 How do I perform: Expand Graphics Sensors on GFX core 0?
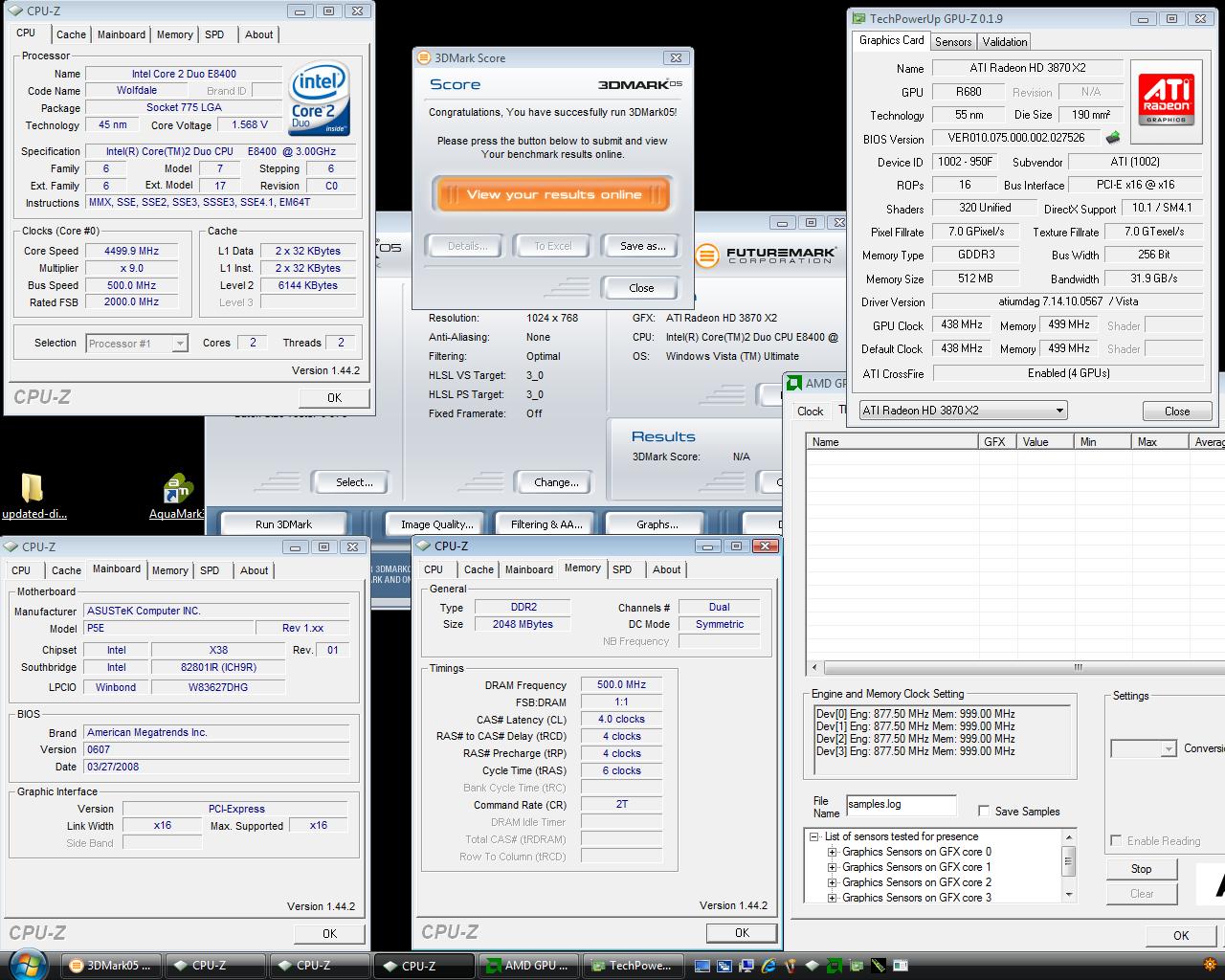pos(833,852)
